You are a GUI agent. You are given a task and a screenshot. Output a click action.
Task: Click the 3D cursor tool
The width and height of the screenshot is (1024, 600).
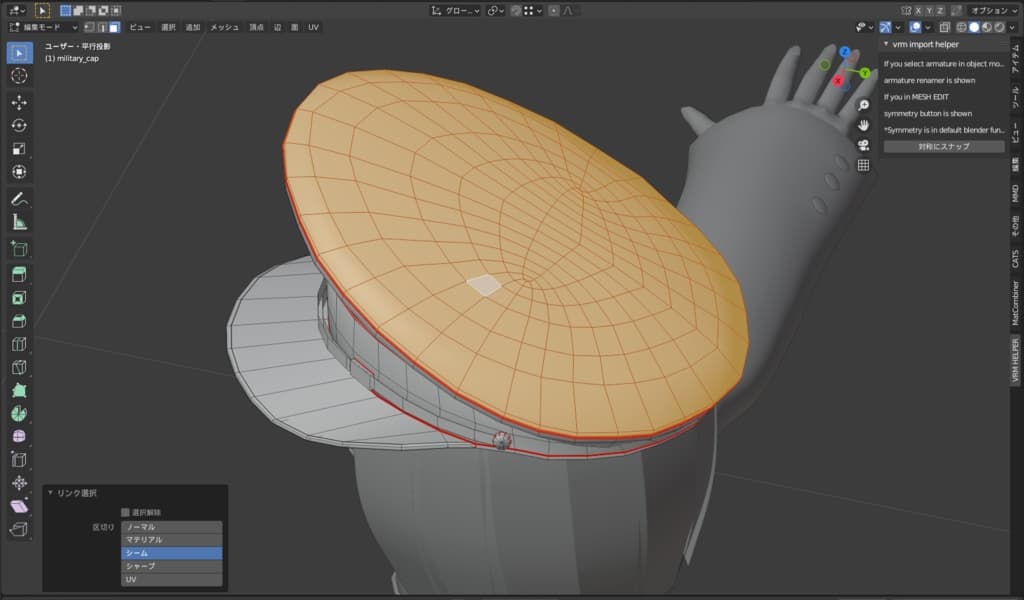pyautogui.click(x=19, y=76)
